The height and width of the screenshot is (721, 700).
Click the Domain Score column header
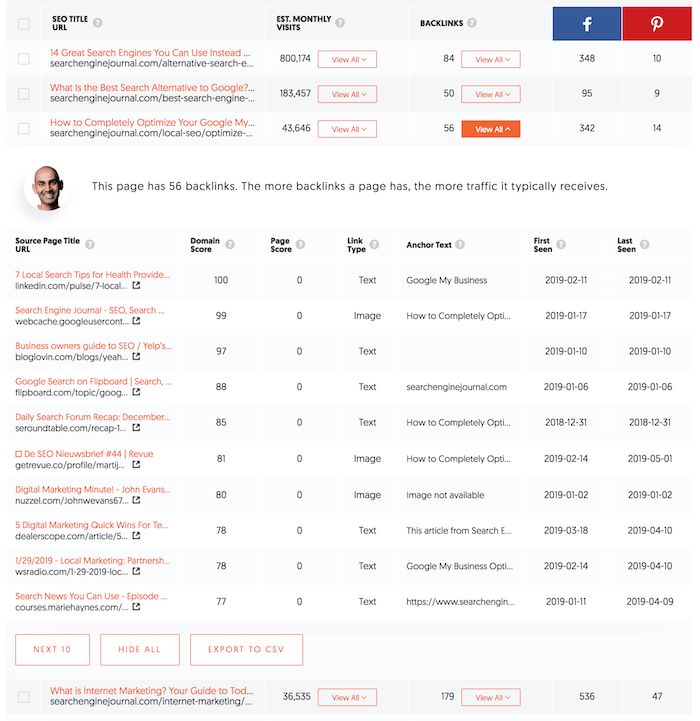tap(205, 245)
